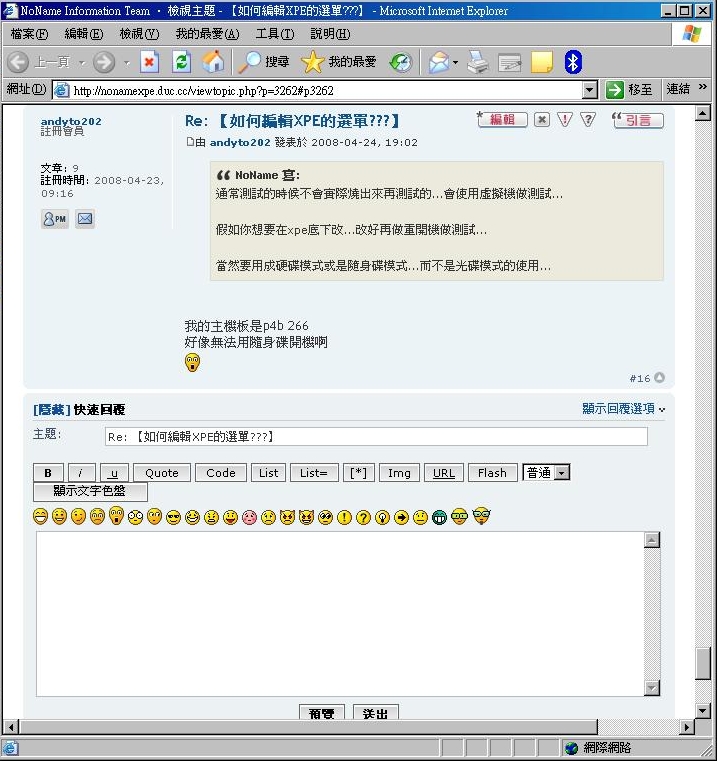Click the email icon under andyto202 profile
This screenshot has width=717, height=761.
[x=85, y=218]
